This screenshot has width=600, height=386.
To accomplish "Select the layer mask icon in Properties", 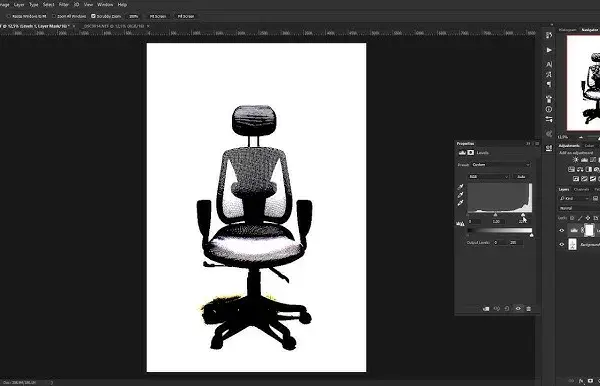I will (471, 153).
